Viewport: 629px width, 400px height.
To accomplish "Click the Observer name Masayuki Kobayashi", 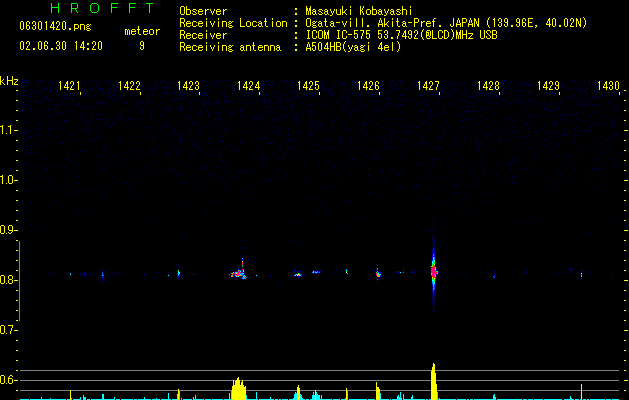I will 359,11.
